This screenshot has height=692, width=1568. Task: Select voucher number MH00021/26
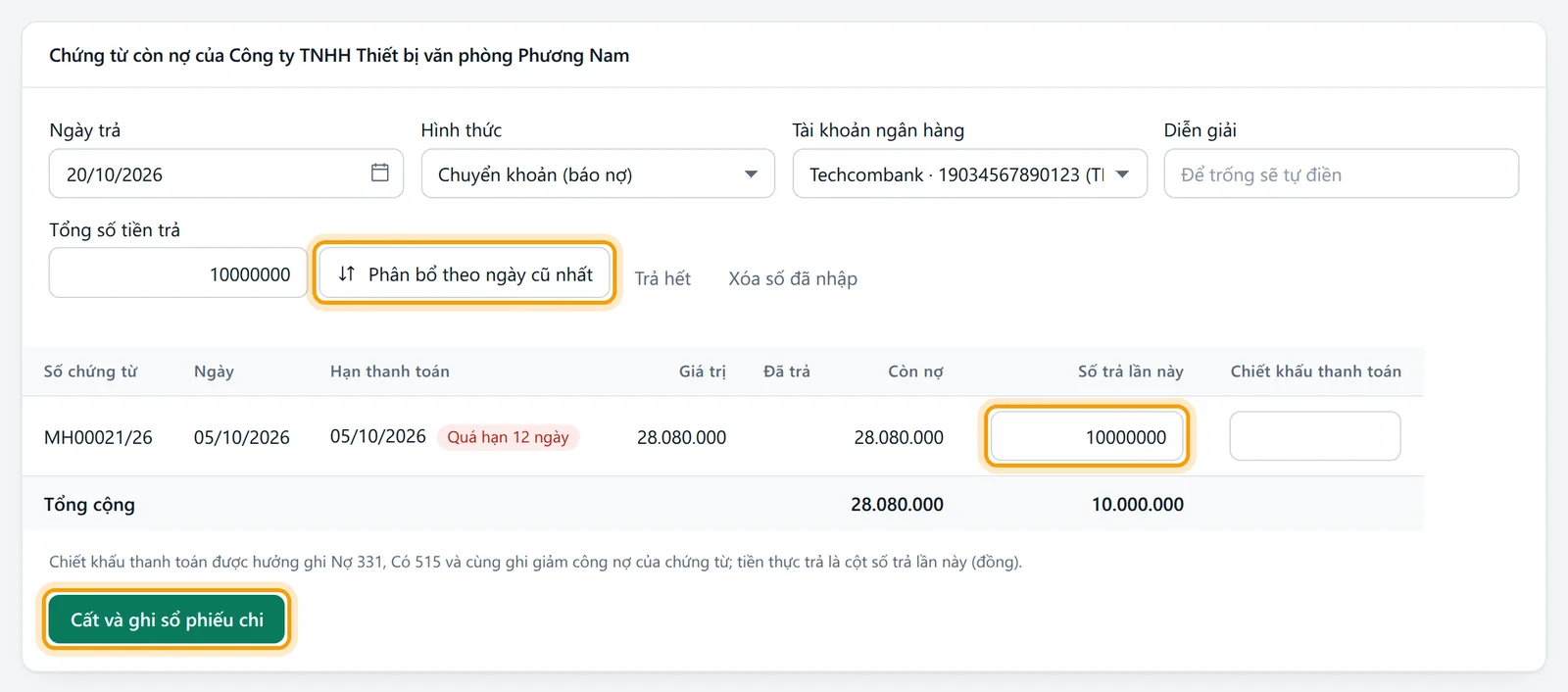(98, 437)
